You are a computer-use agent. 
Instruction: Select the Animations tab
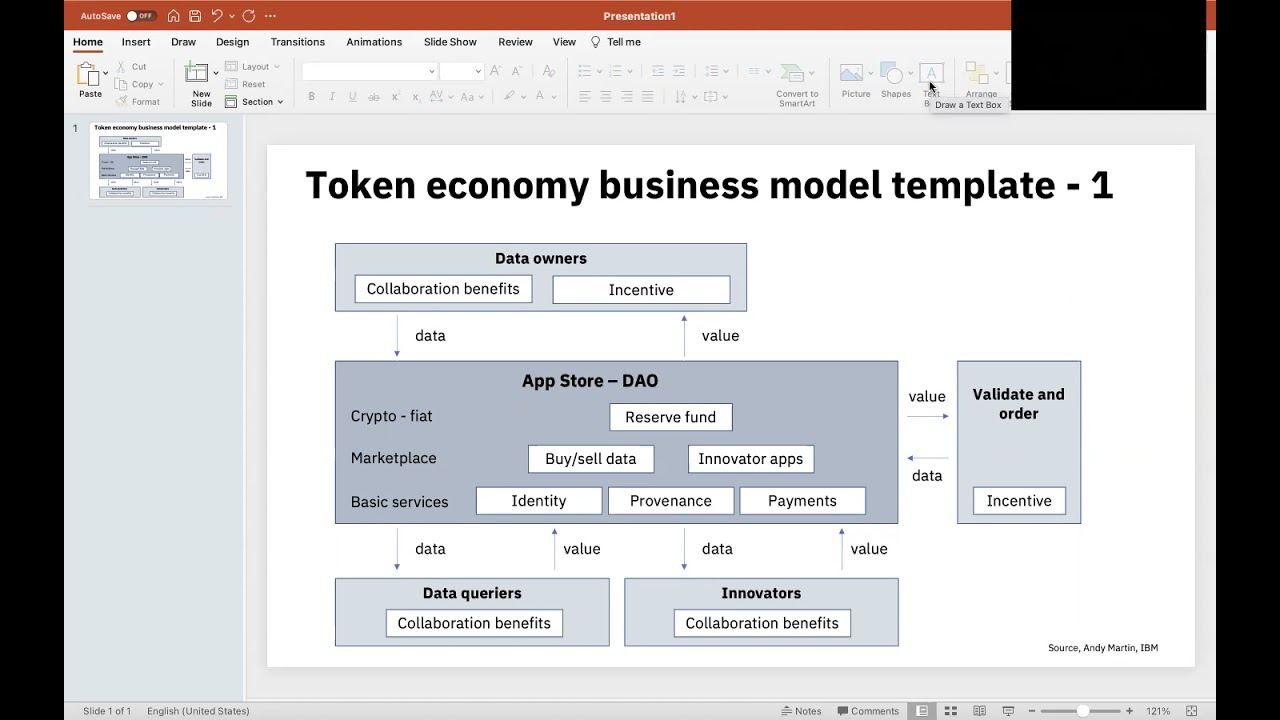click(374, 42)
